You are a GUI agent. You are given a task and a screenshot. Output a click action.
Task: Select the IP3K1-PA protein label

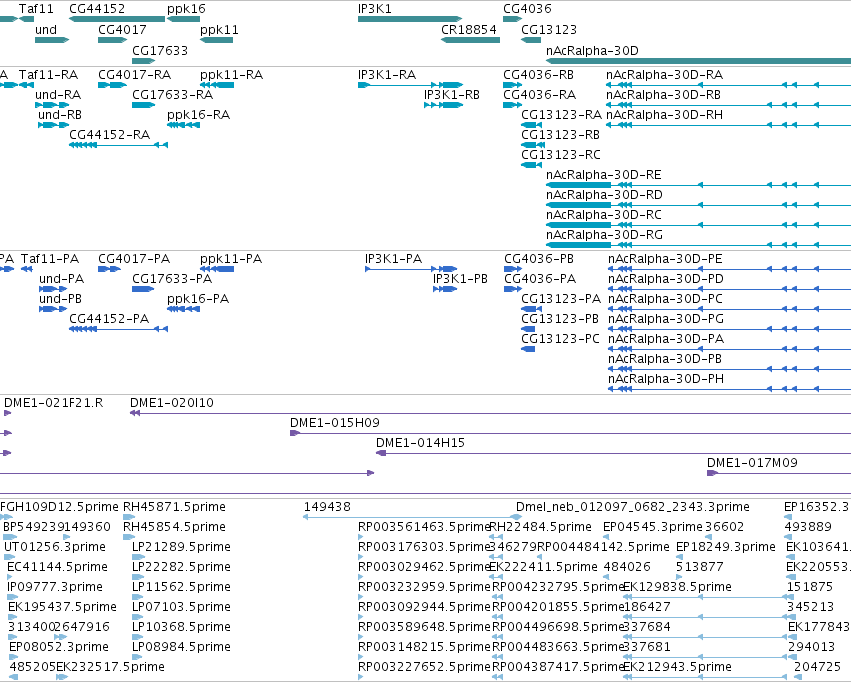click(x=393, y=259)
